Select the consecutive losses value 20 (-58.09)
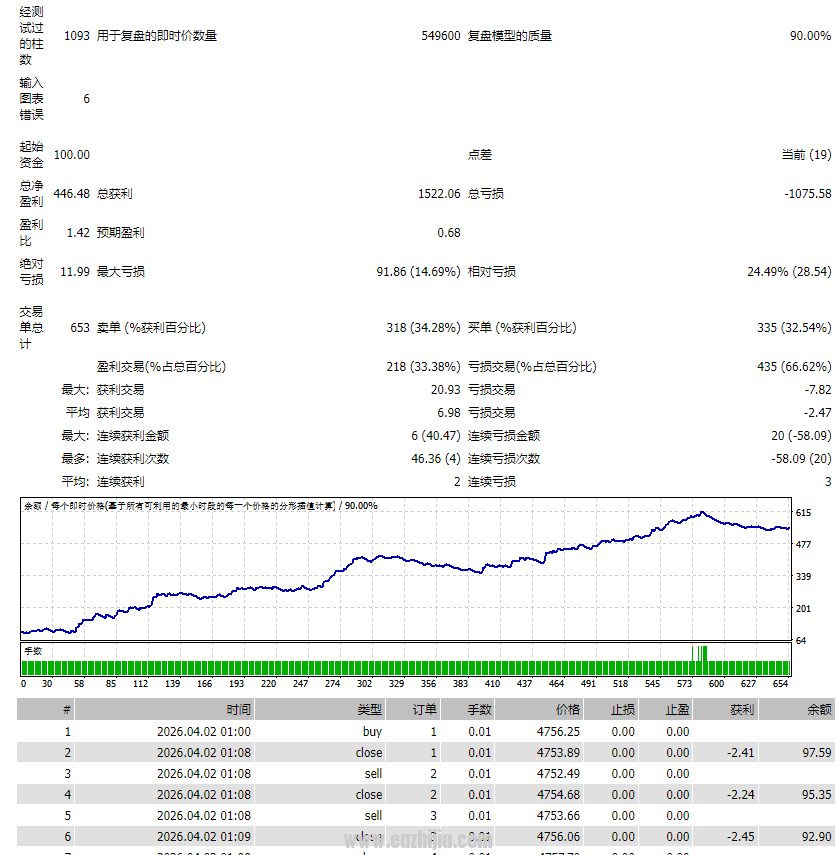The image size is (836, 855). (x=801, y=436)
